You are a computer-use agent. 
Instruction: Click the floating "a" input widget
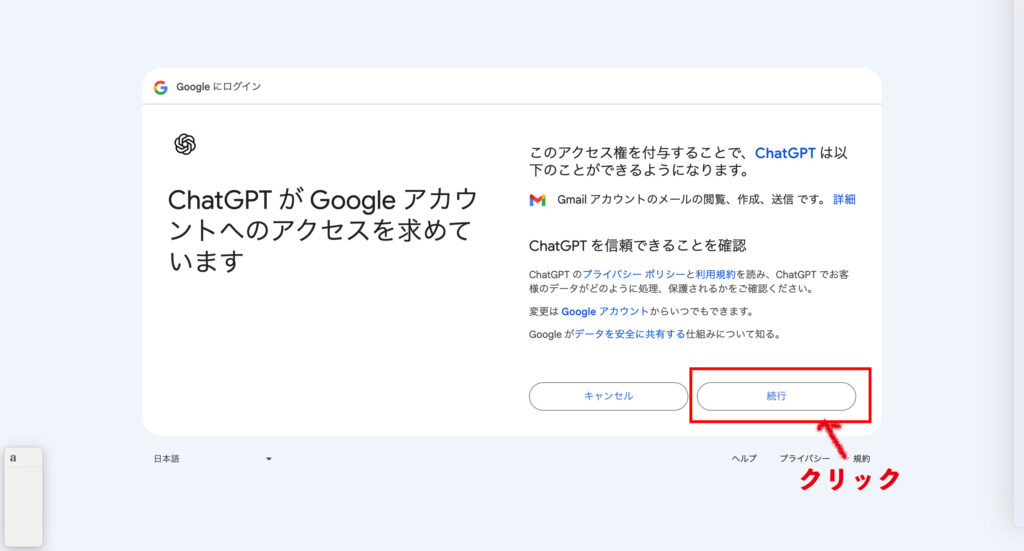point(21,496)
